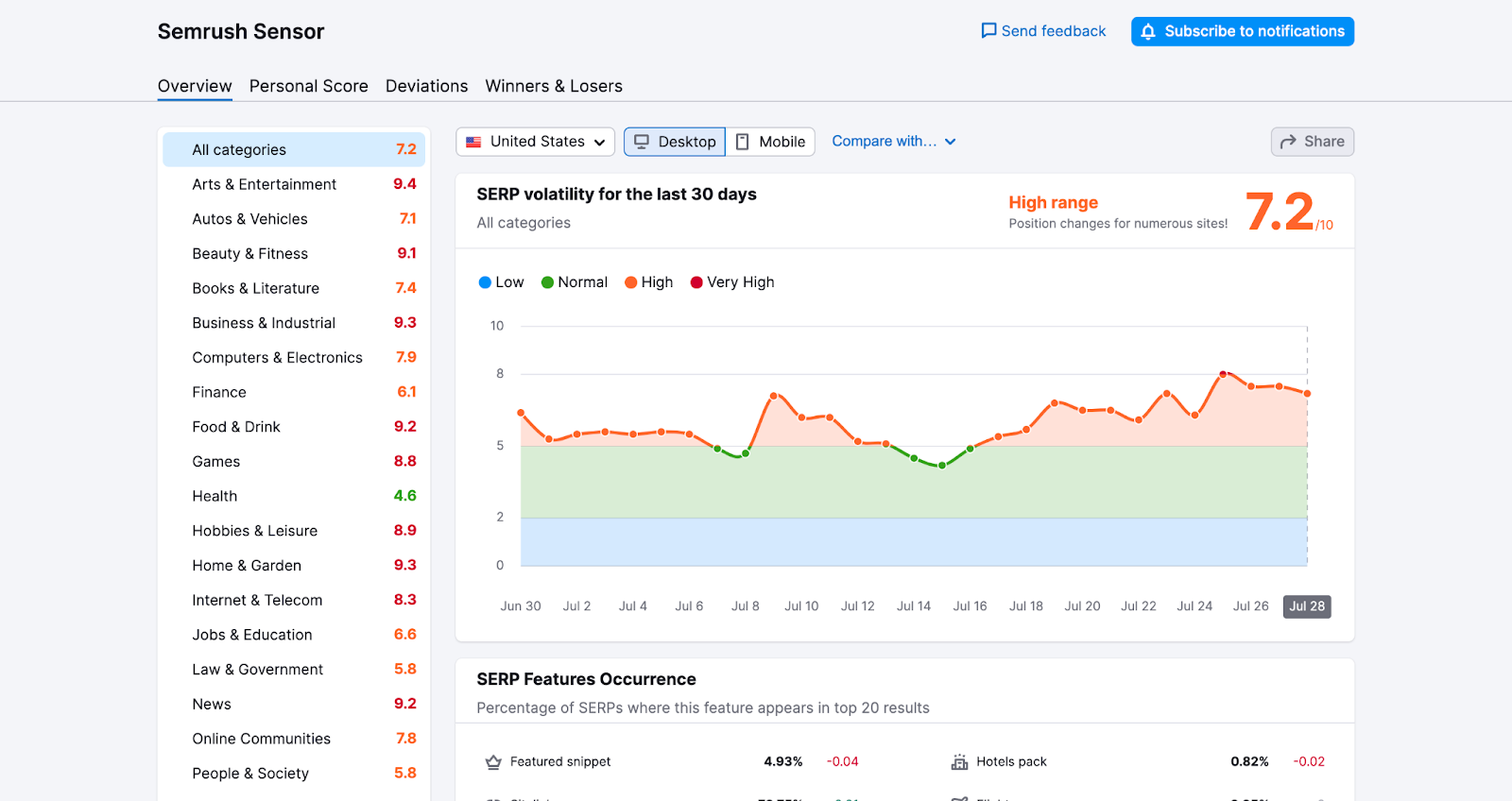Click the Jul 15 lowest green data point

(x=942, y=466)
